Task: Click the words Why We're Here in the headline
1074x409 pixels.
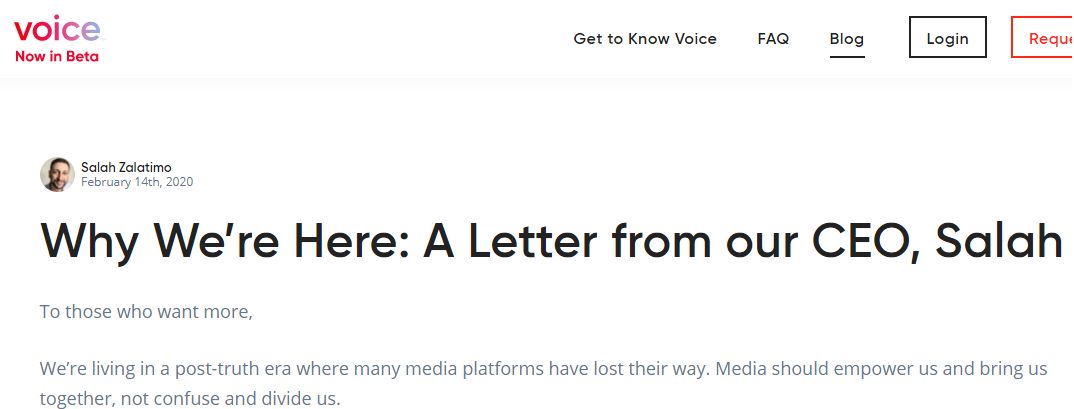Action: tap(225, 241)
